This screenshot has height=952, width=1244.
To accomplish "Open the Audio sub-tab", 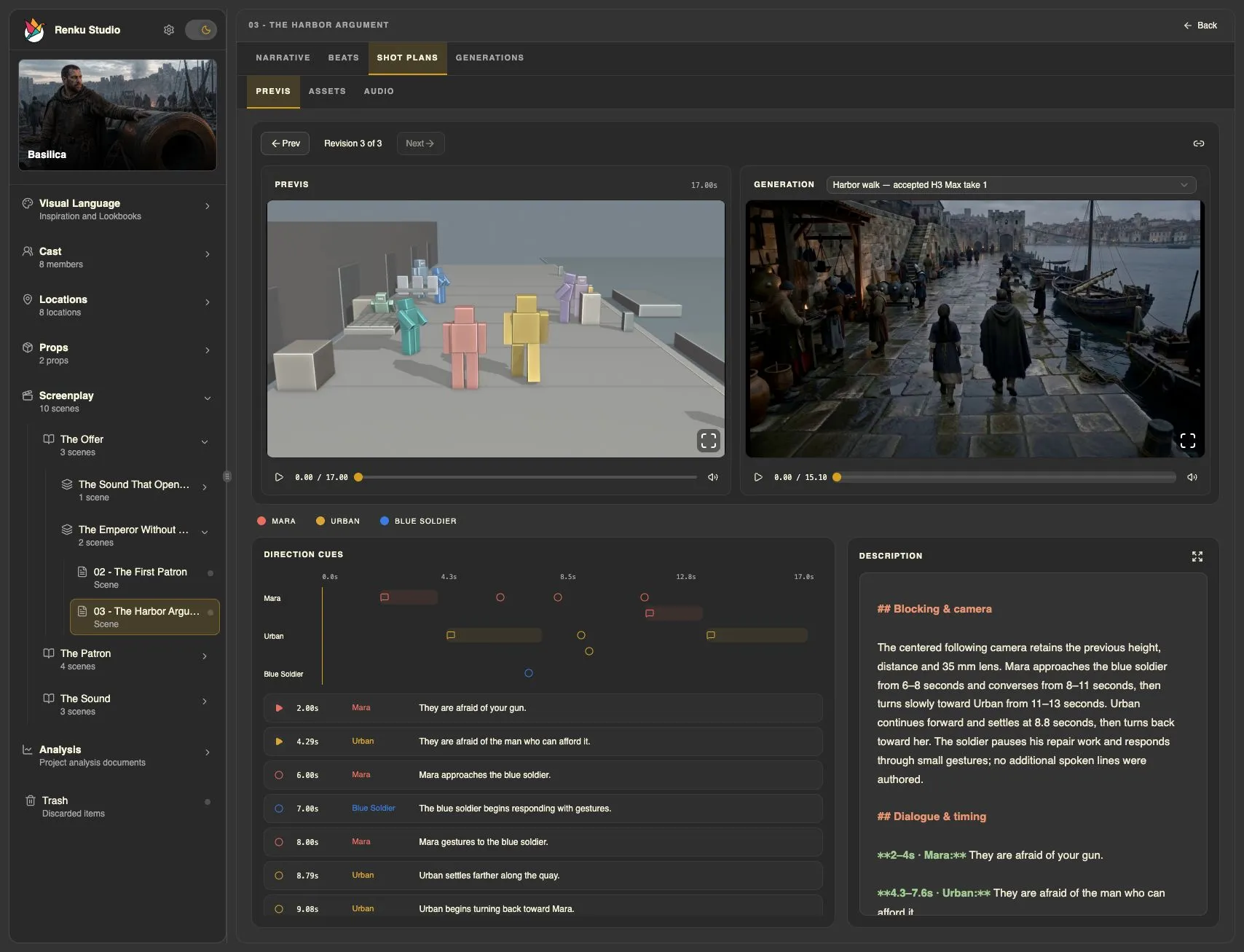I will pyautogui.click(x=379, y=91).
